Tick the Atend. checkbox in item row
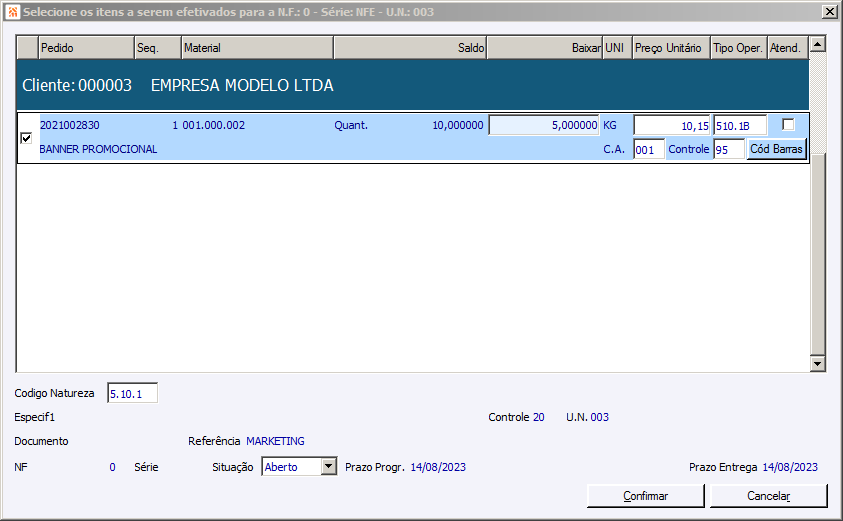 click(x=788, y=125)
